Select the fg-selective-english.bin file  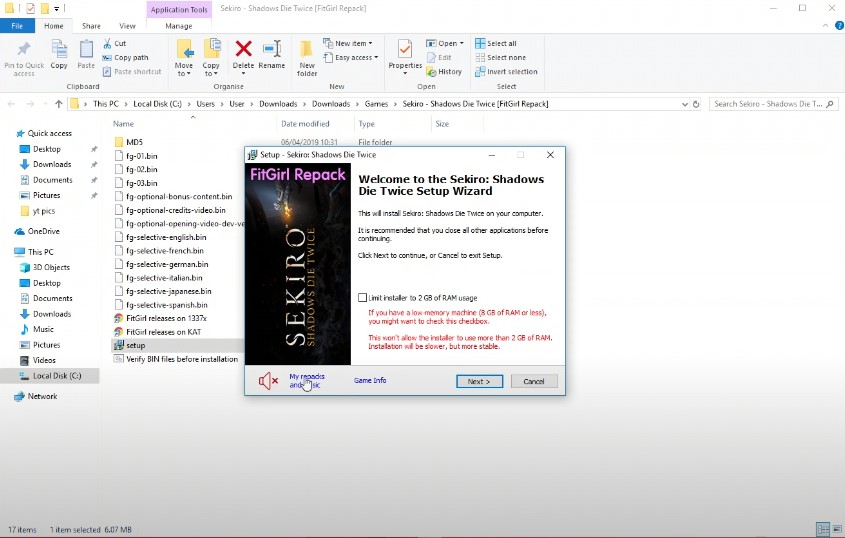pos(166,237)
